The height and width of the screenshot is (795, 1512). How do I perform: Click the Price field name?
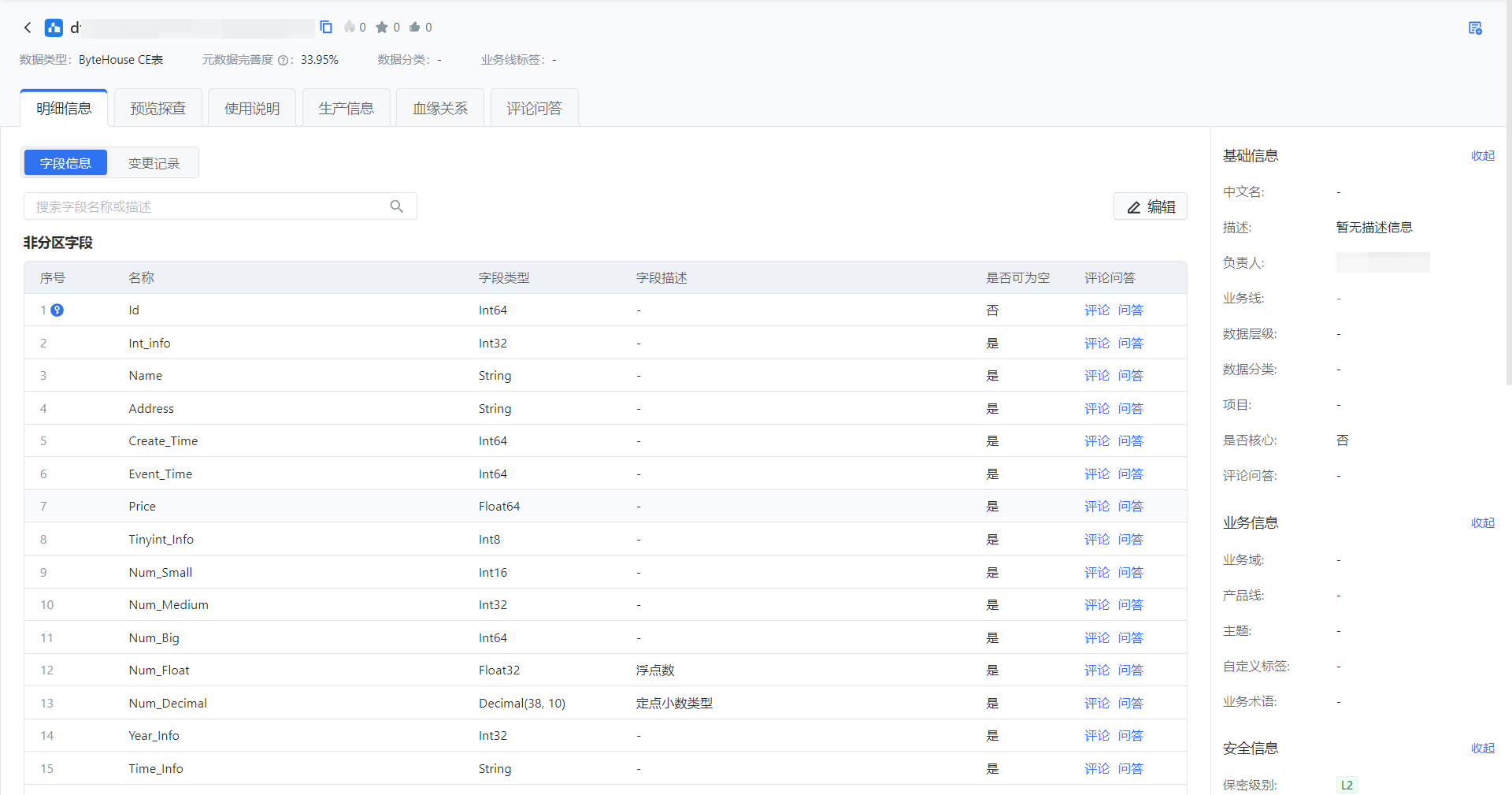tap(143, 507)
